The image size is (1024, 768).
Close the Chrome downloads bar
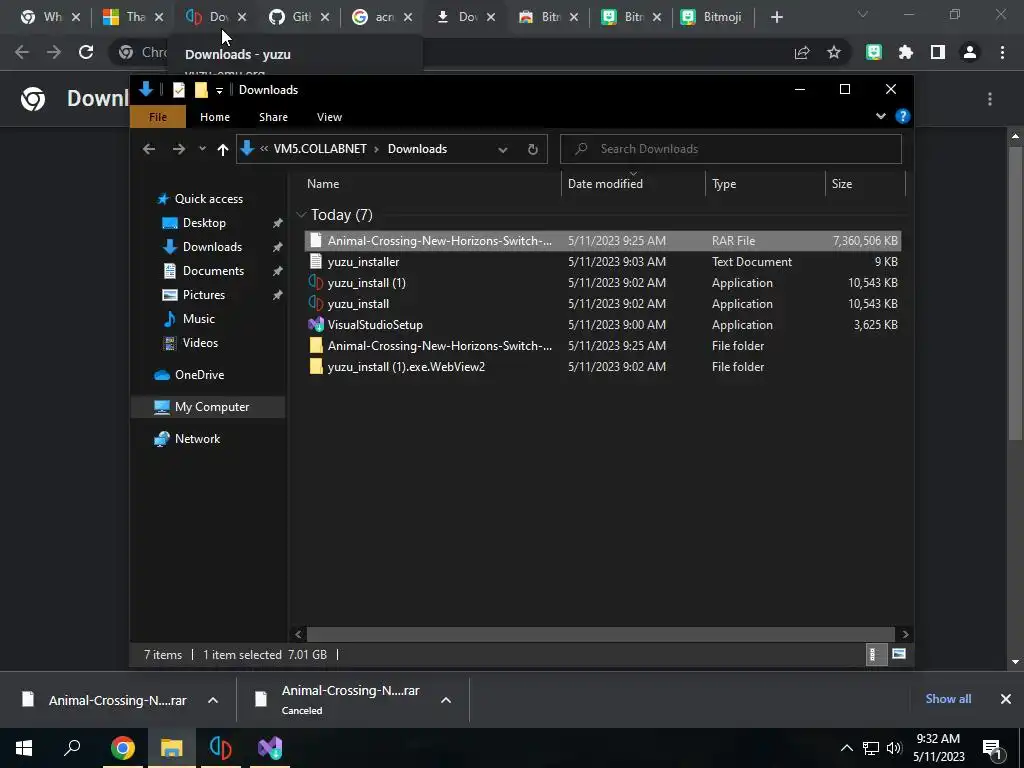tap(1006, 699)
